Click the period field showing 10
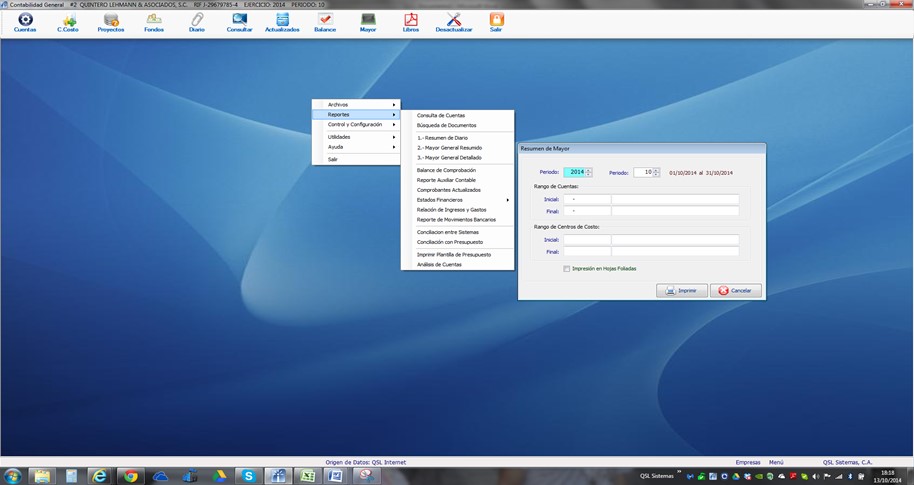 coord(644,173)
